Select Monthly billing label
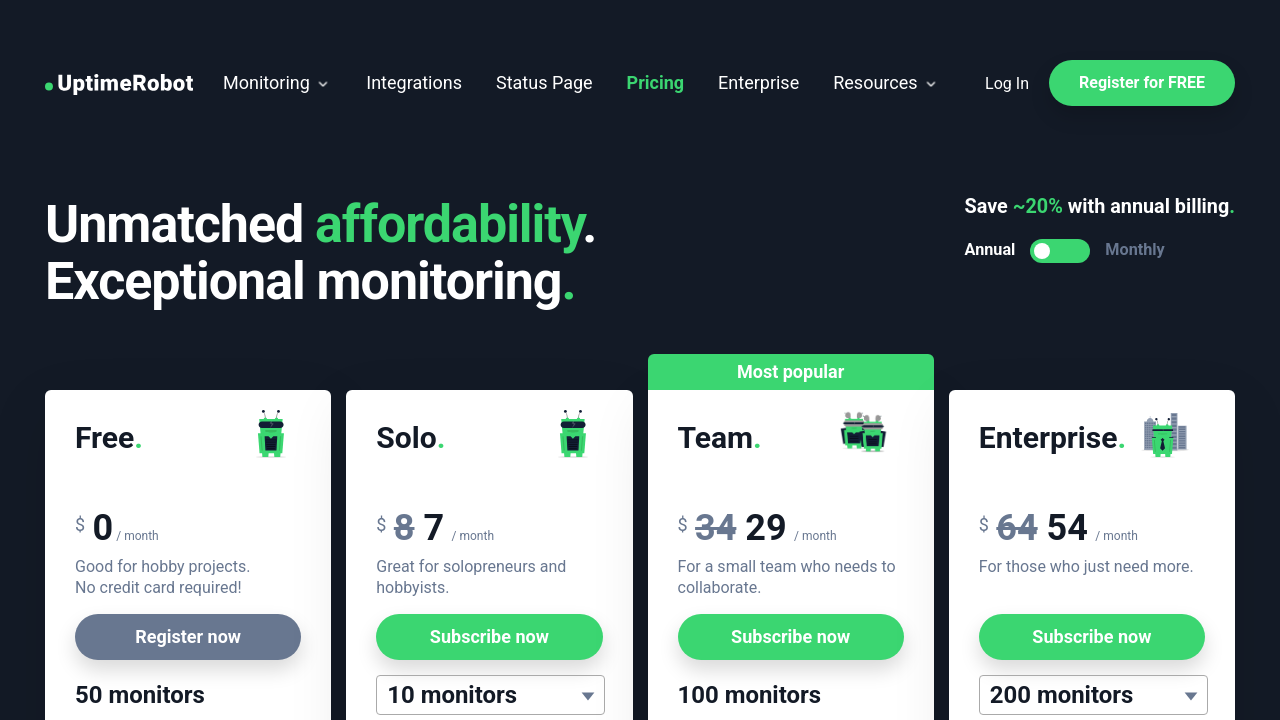Screen dimensions: 1280x720 (x=1134, y=250)
